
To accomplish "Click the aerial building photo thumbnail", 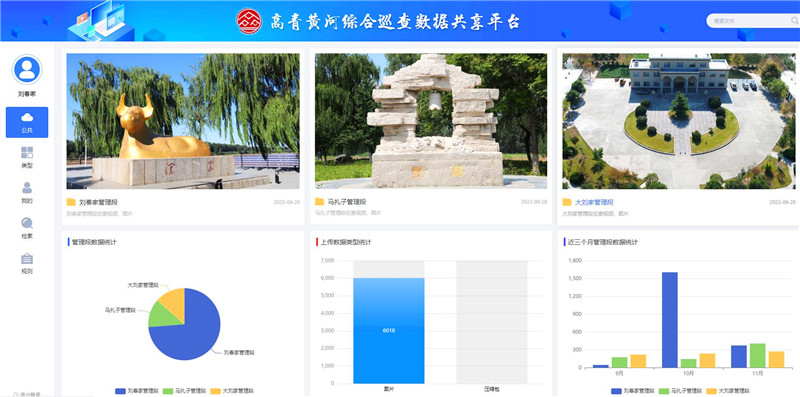I will 679,121.
